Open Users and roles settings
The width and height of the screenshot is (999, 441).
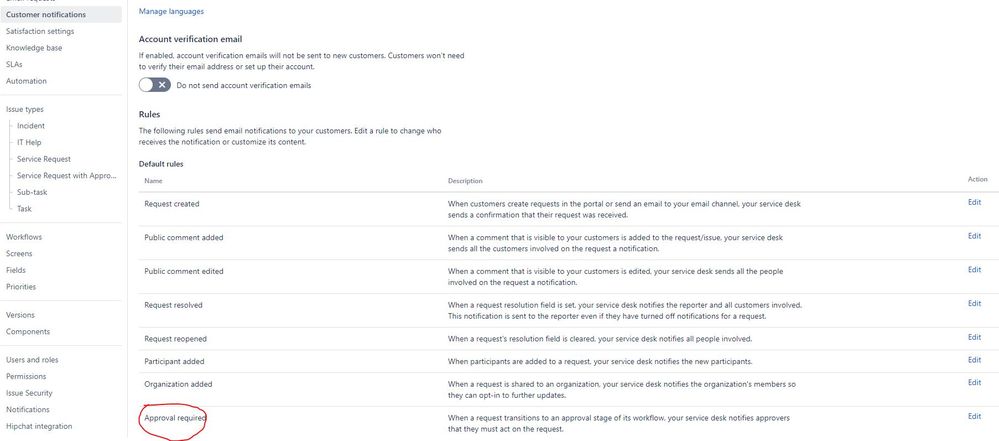[32, 360]
